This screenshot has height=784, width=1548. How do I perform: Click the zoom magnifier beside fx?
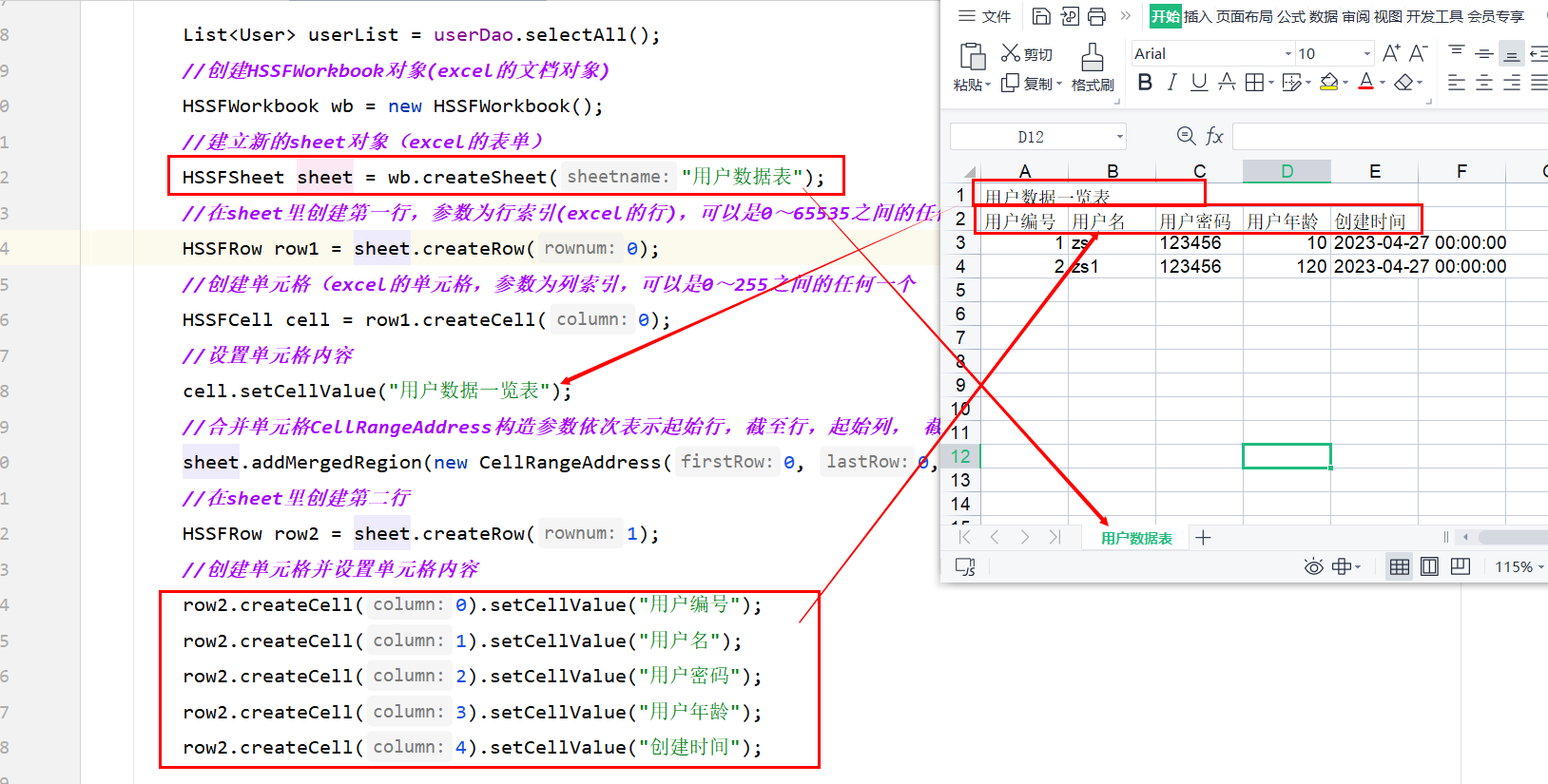click(x=1186, y=136)
